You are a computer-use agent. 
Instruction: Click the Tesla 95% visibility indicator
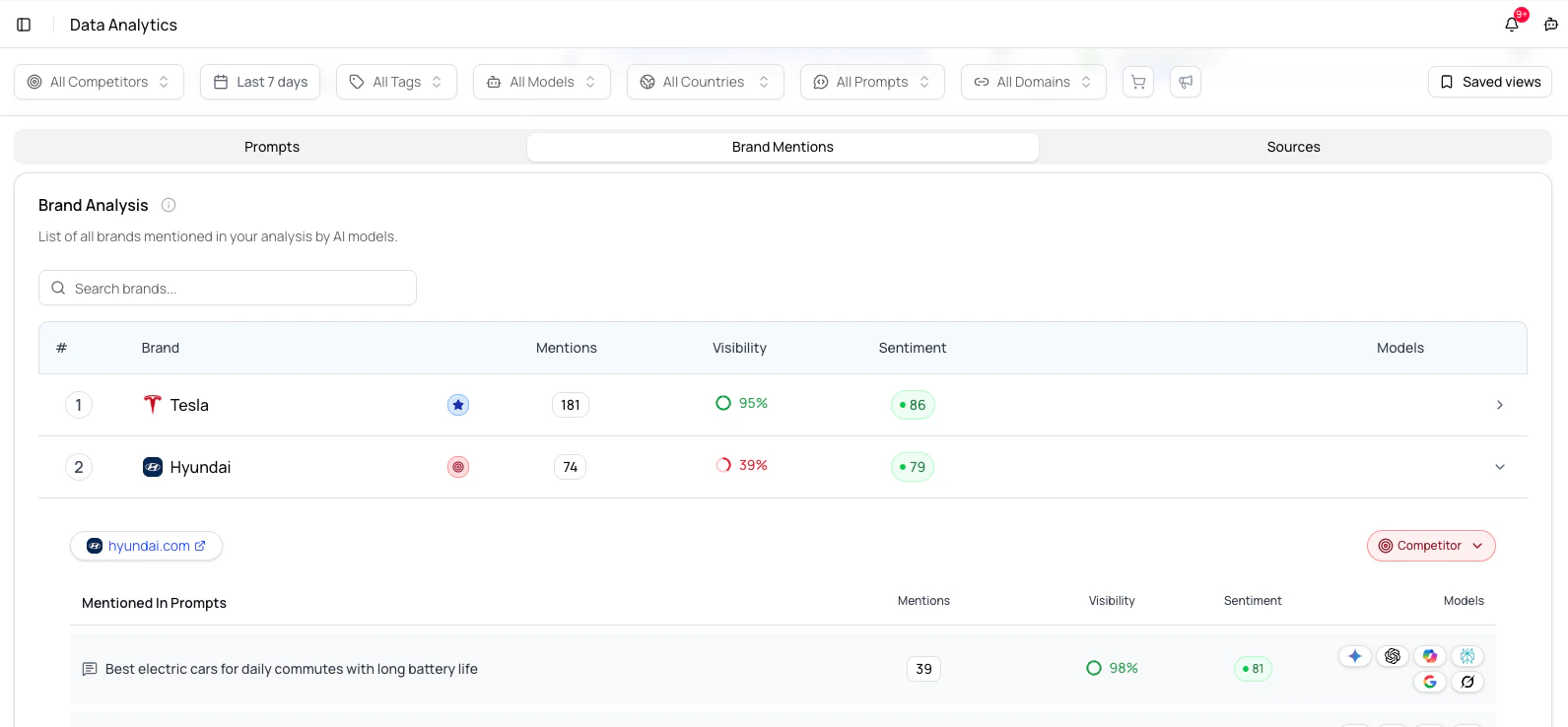click(x=742, y=403)
